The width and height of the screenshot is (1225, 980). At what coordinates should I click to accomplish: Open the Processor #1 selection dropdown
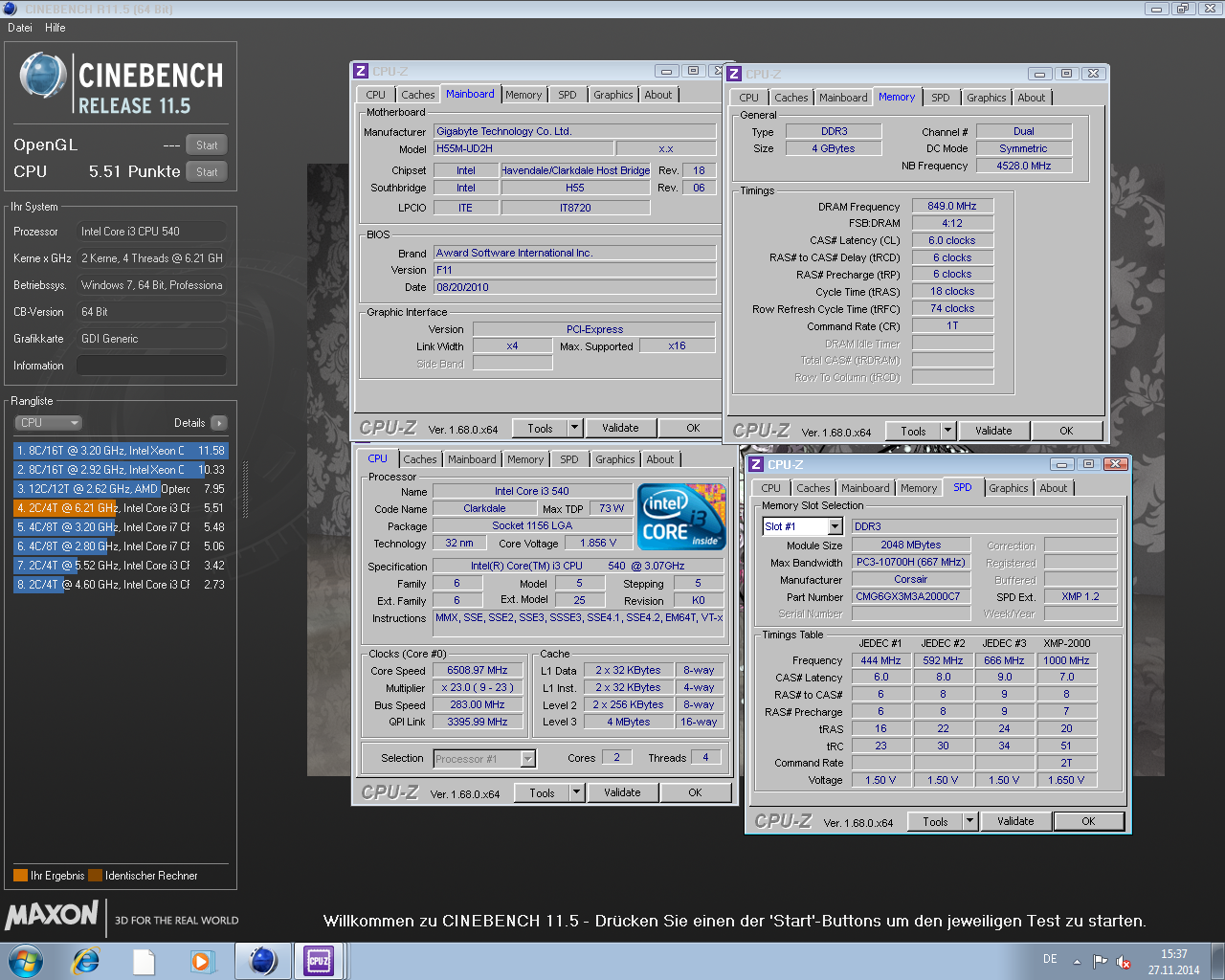coord(528,759)
